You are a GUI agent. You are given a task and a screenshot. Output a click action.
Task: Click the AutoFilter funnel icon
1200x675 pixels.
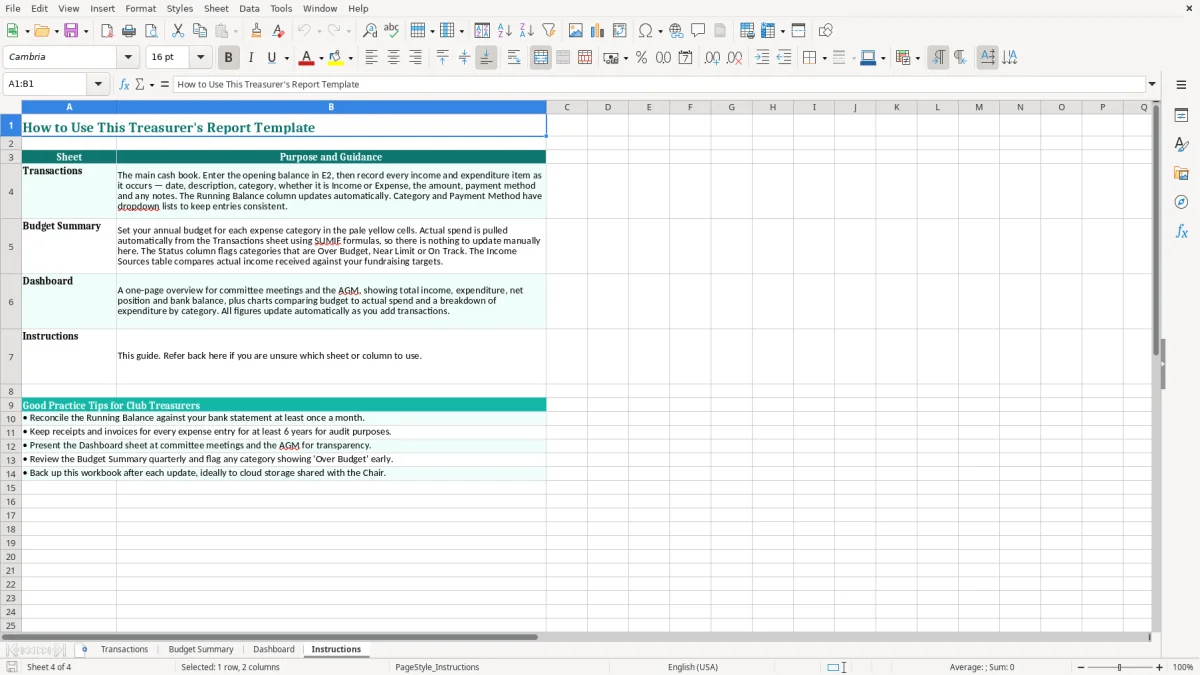click(x=549, y=31)
